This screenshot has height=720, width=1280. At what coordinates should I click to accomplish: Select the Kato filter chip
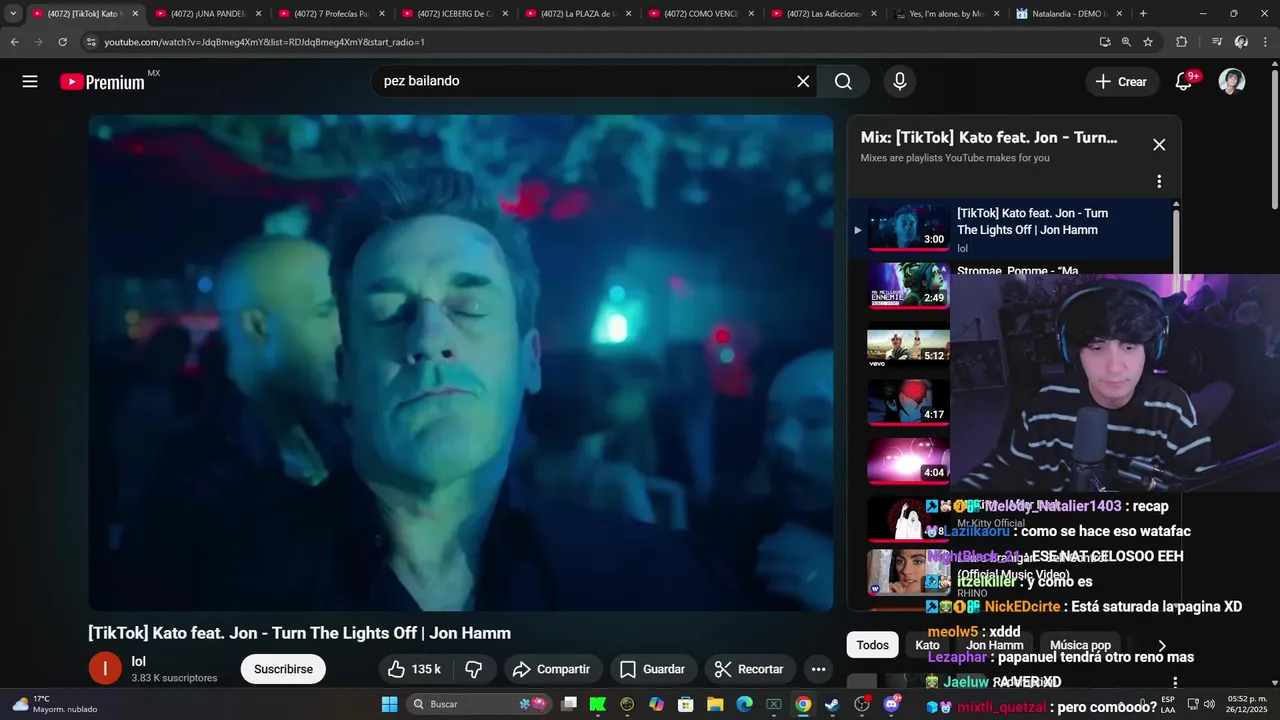[927, 645]
